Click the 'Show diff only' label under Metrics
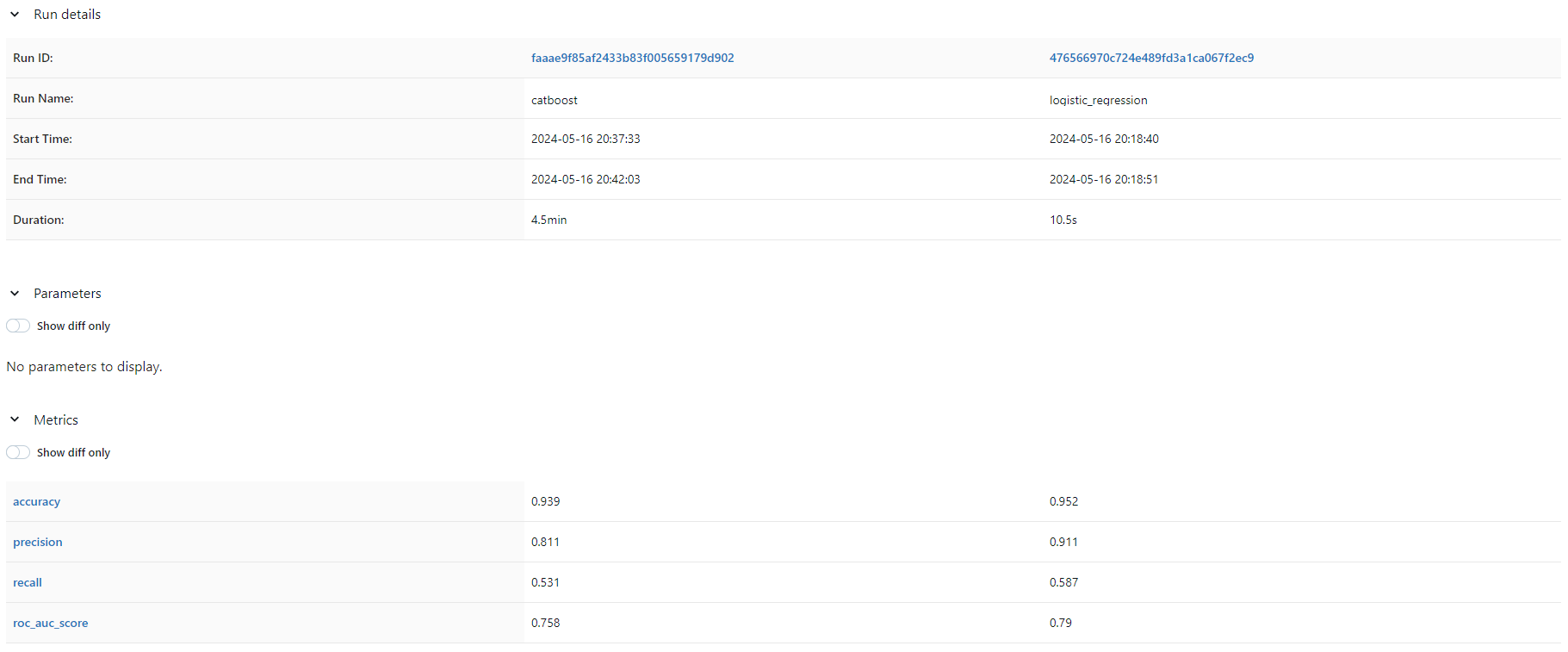Viewport: 1568px width, 652px height. [x=73, y=453]
